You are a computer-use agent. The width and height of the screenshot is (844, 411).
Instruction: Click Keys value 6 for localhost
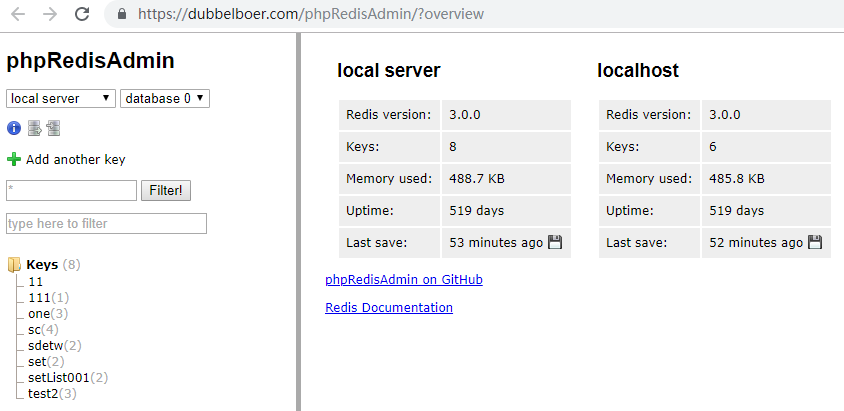pos(713,146)
